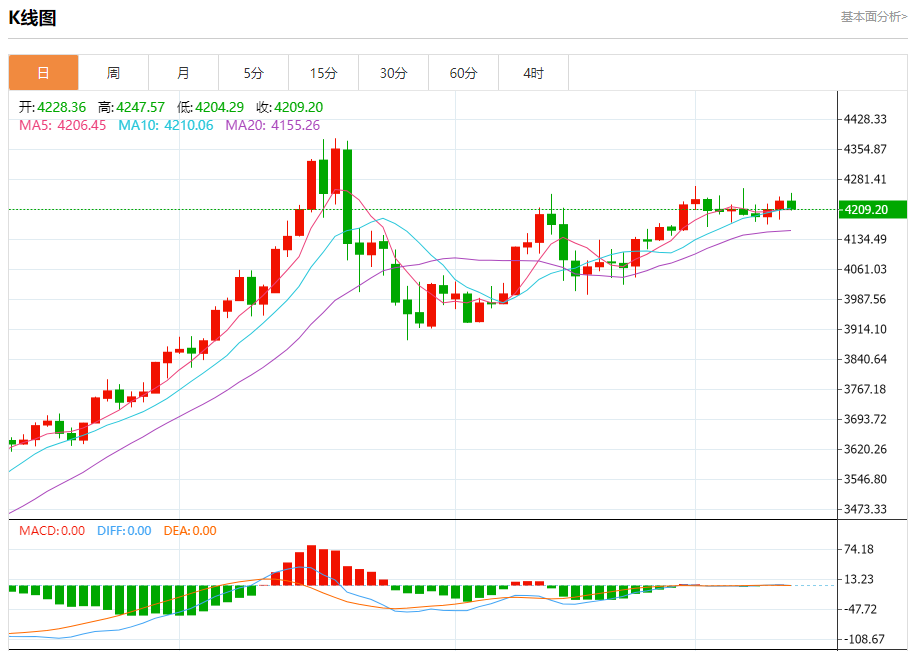
Task: Show the 30分 chart tab
Action: coord(393,73)
